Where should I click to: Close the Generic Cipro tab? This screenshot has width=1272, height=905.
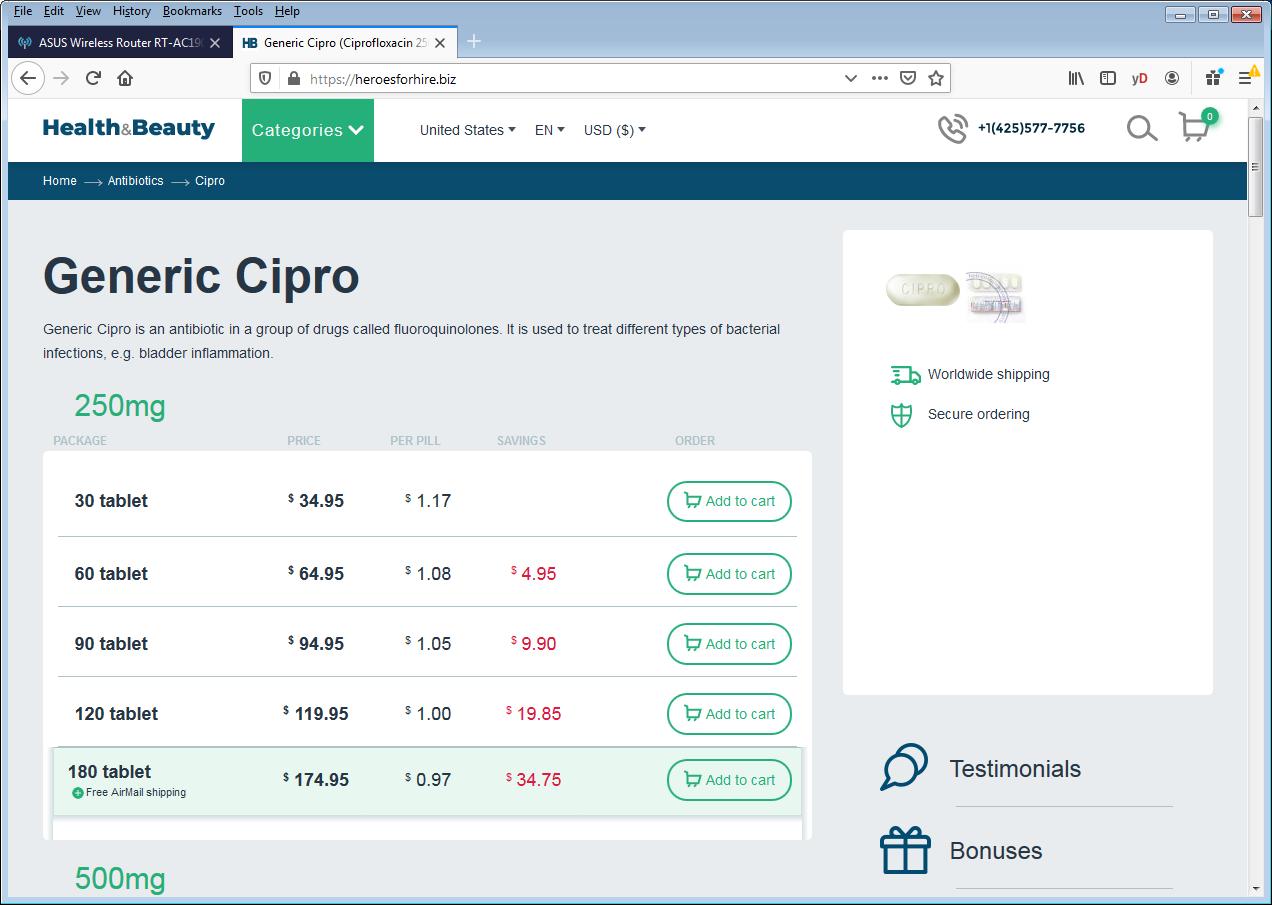(x=438, y=43)
